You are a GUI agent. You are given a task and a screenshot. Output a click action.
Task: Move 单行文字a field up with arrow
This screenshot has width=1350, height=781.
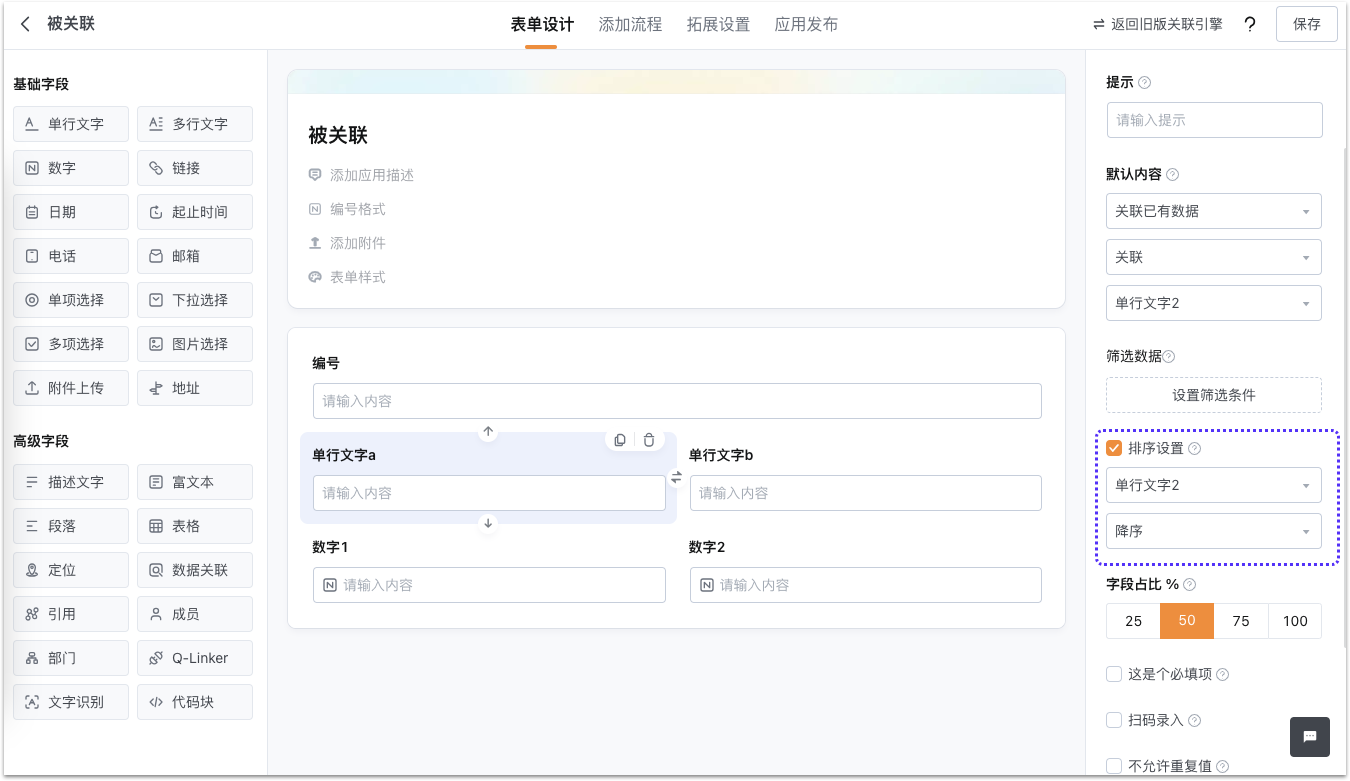point(488,432)
